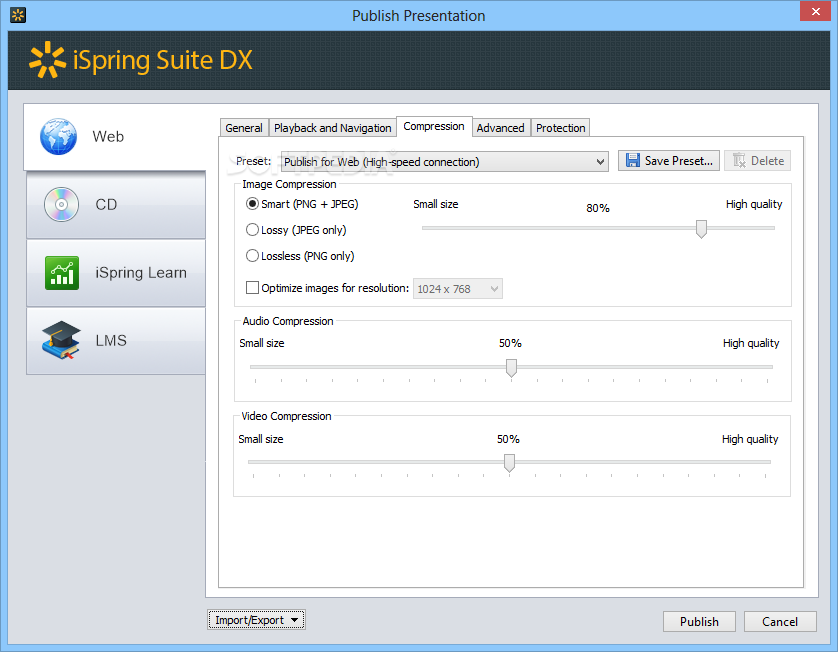Click the image quality slider handle
Image resolution: width=838 pixels, height=652 pixels.
(x=701, y=229)
